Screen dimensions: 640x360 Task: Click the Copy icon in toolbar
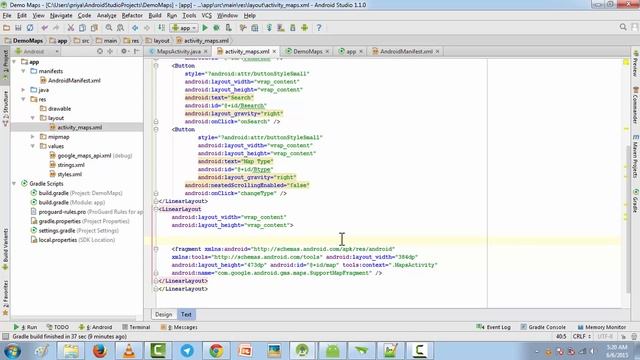pyautogui.click(x=82, y=28)
